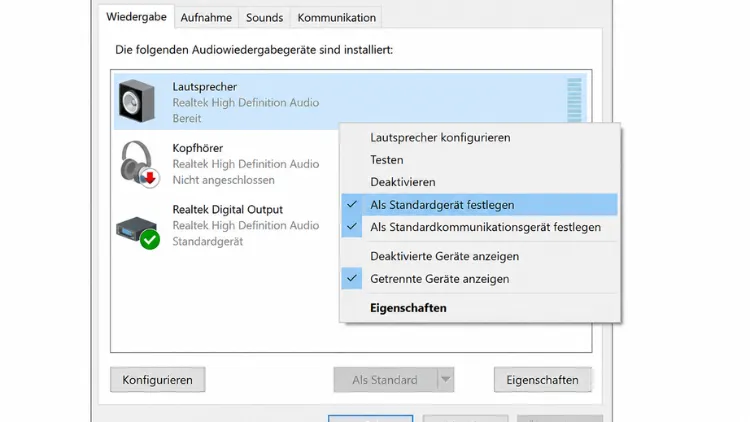
Task: Toggle Getrennte Geräte anzeigen
Action: point(480,279)
